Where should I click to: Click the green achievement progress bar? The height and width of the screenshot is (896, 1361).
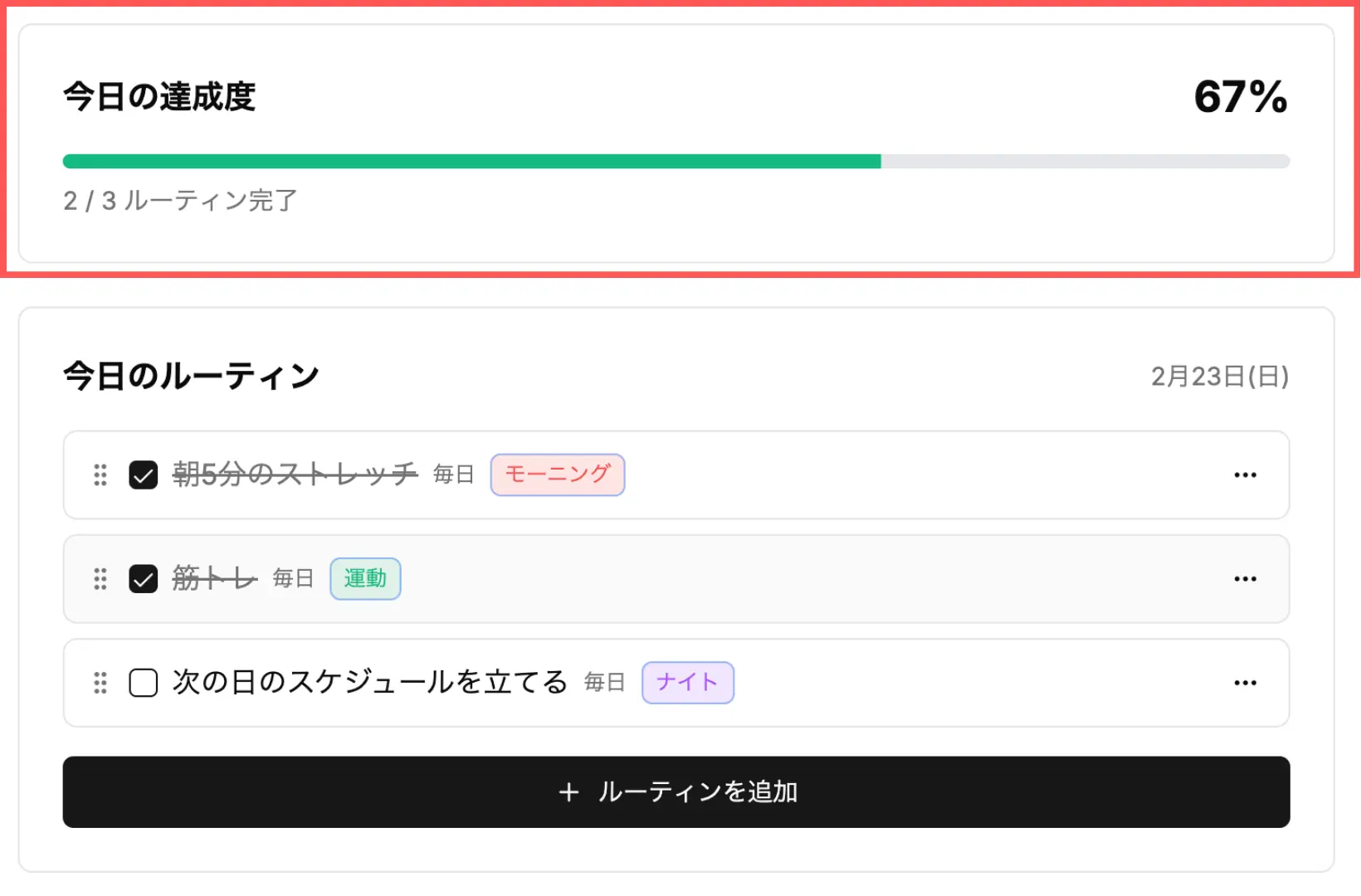(x=471, y=162)
